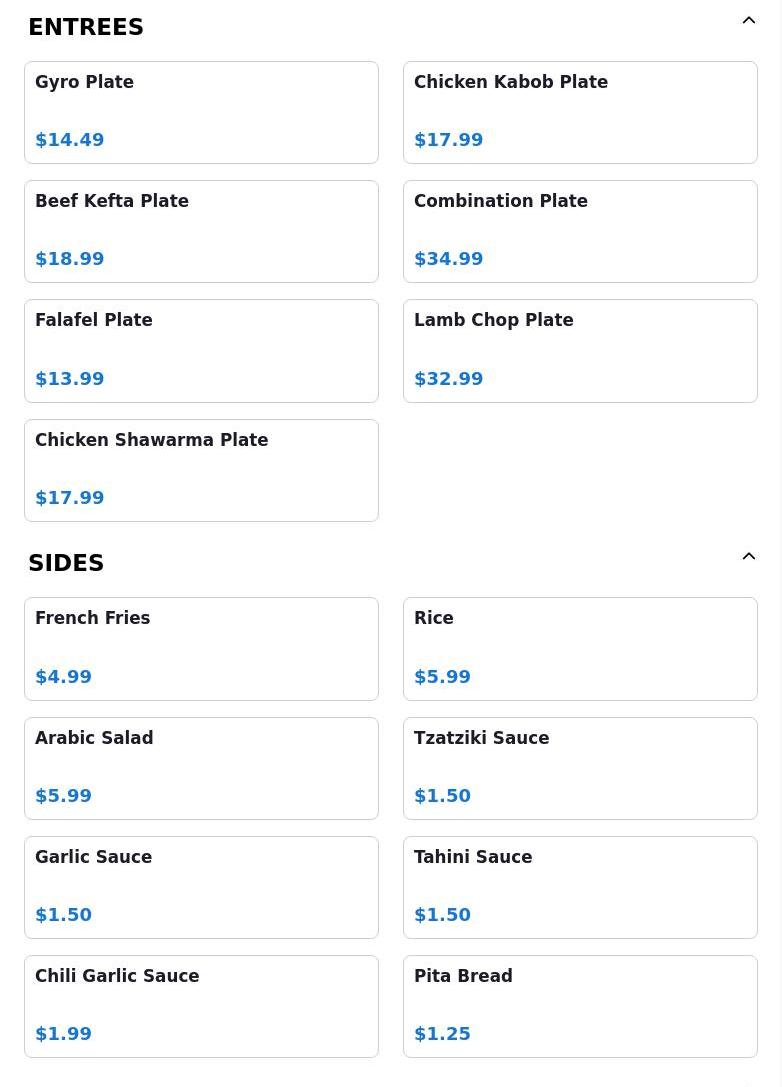Add French Fries side
Screen dimensions: 782x1087
[201, 649]
